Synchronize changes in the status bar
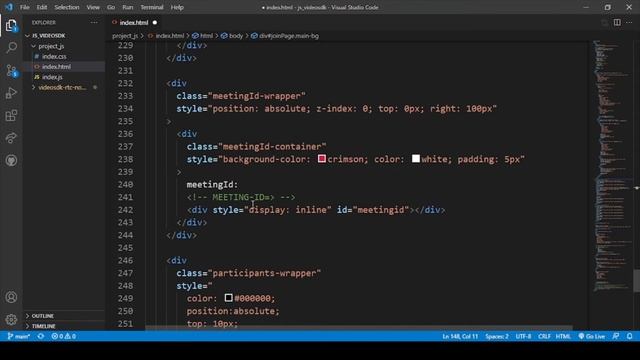This screenshot has width=640, height=360. coord(41,336)
